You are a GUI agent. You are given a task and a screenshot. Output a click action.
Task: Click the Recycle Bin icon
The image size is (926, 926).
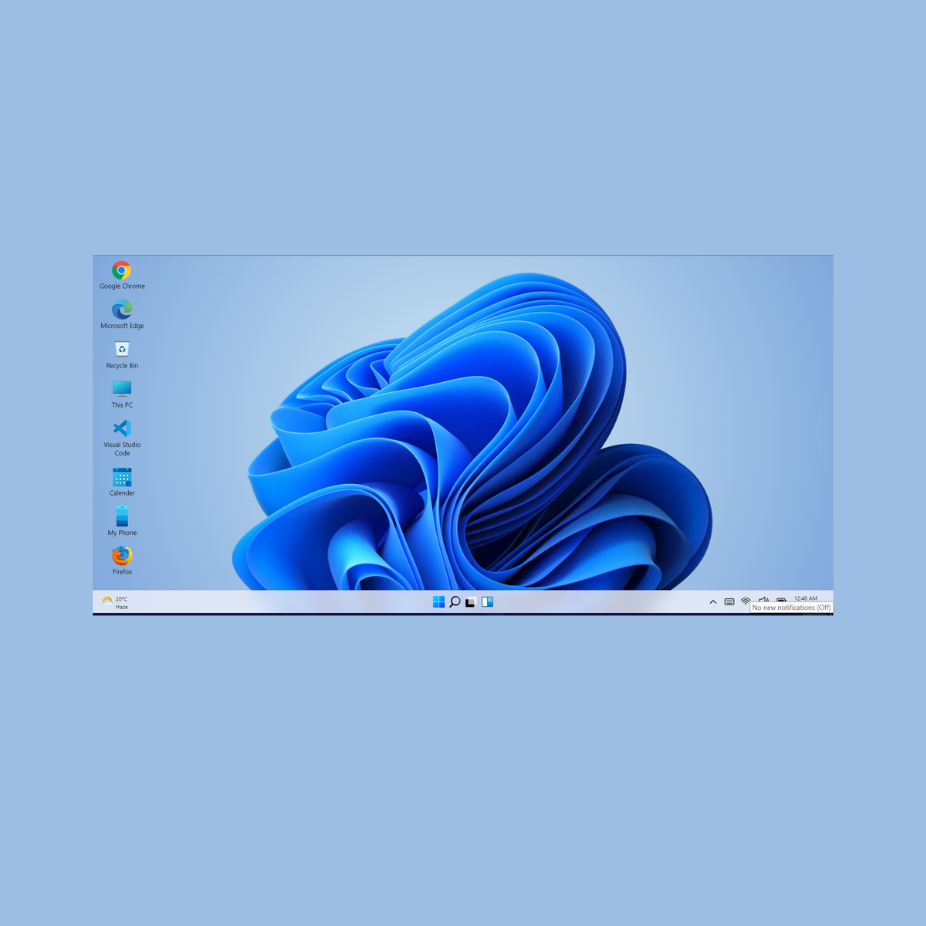pos(122,349)
